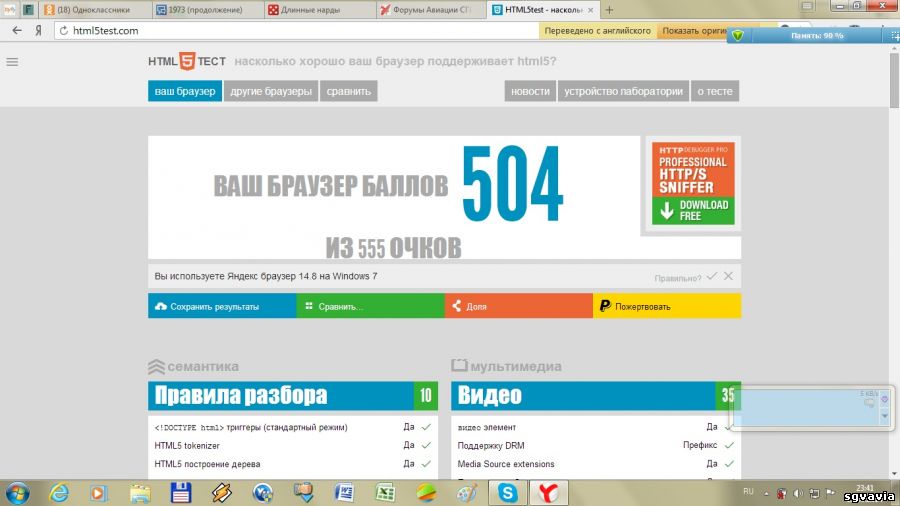The width and height of the screenshot is (900, 506).
Task: Open the 'о тесте' page link
Action: click(x=715, y=91)
